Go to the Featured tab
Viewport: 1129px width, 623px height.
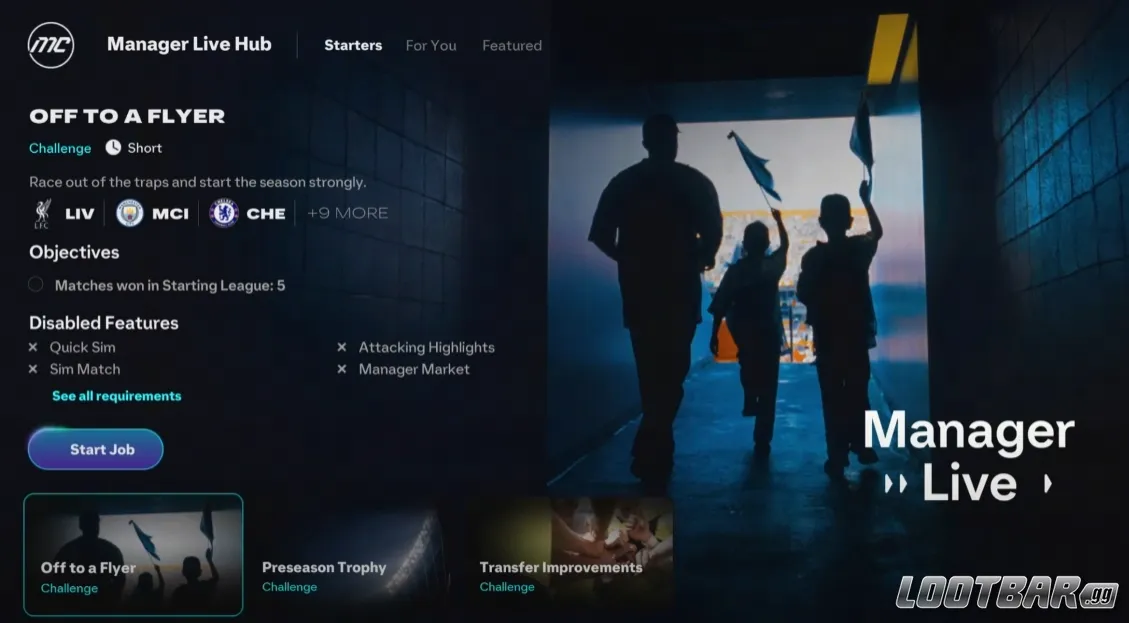[512, 45]
